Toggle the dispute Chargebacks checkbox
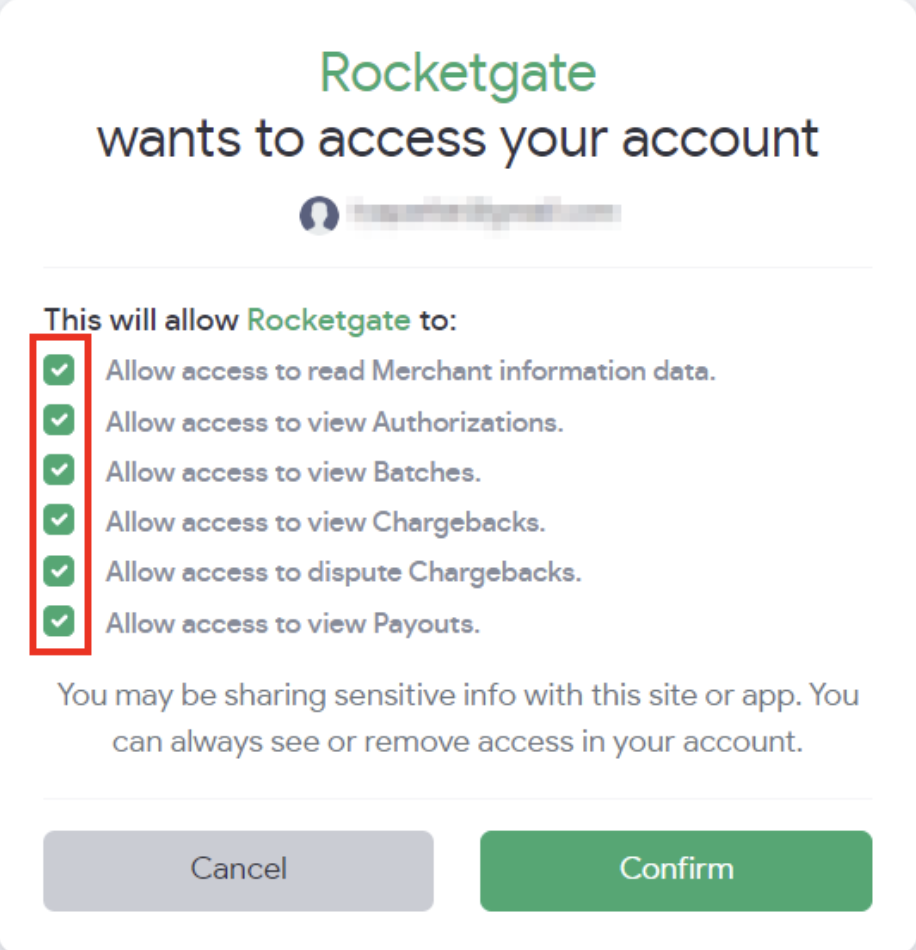The height and width of the screenshot is (950, 916). coord(59,571)
